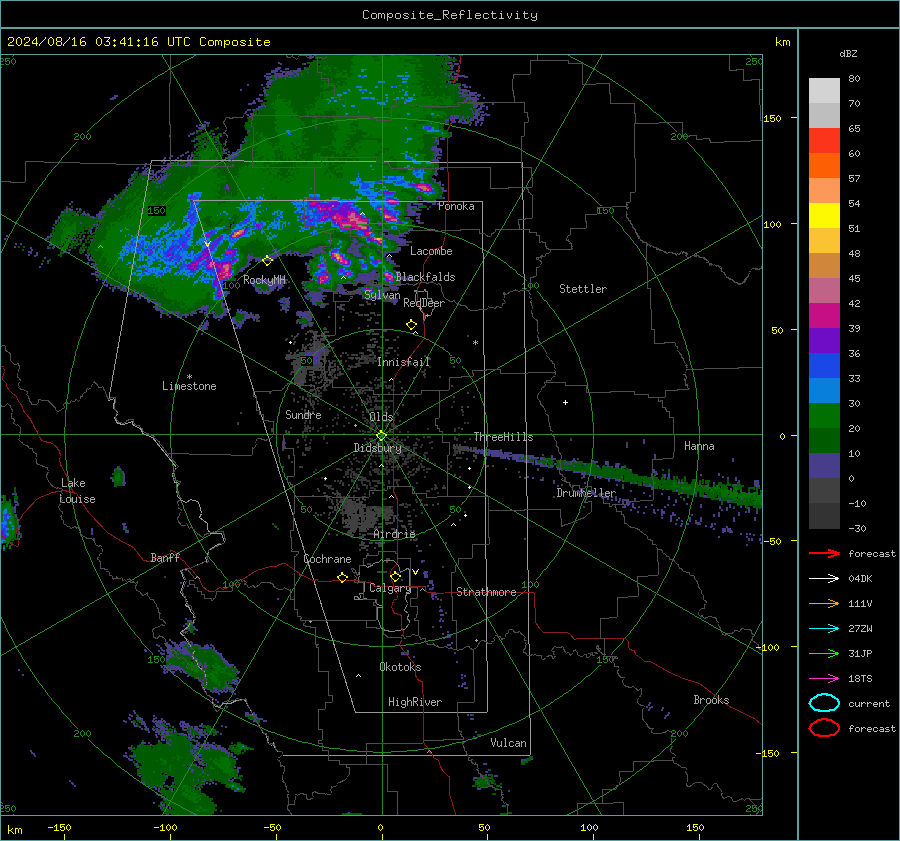Click the red 'forecast' ellipse icon
This screenshot has height=841, width=900.
pyautogui.click(x=824, y=728)
